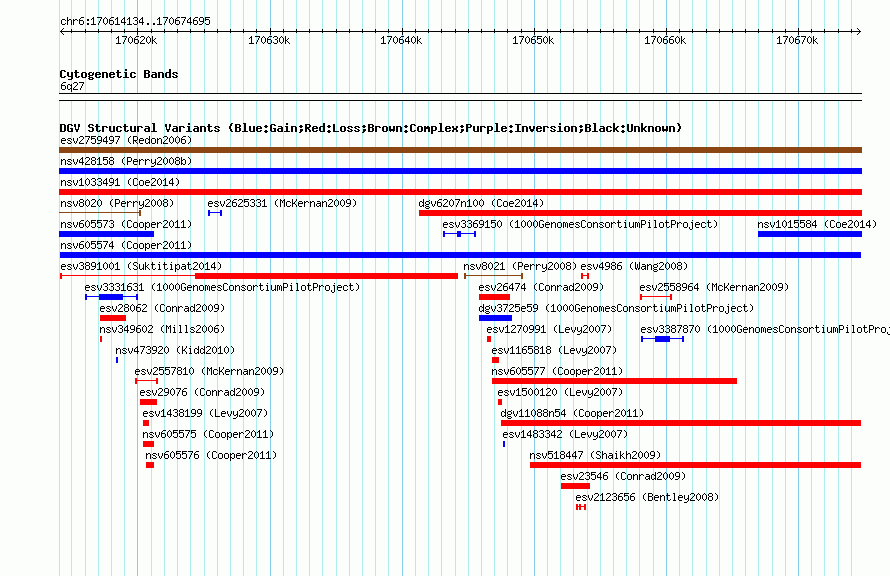Click the esv1165818 (Levy2007) label
Screen dimensions: 890x576
(554, 350)
